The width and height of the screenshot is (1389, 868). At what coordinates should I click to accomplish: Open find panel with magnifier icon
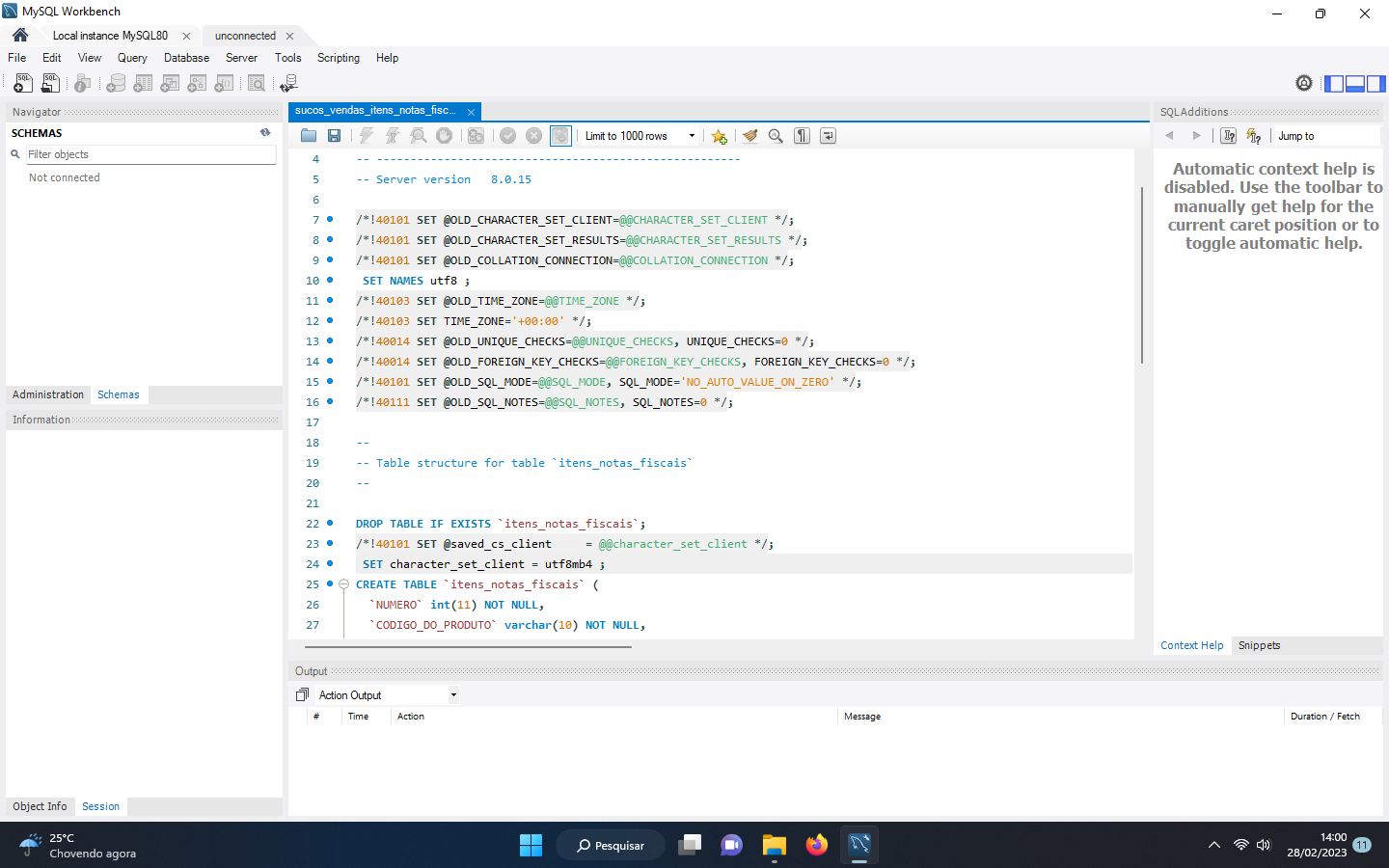pyautogui.click(x=776, y=136)
